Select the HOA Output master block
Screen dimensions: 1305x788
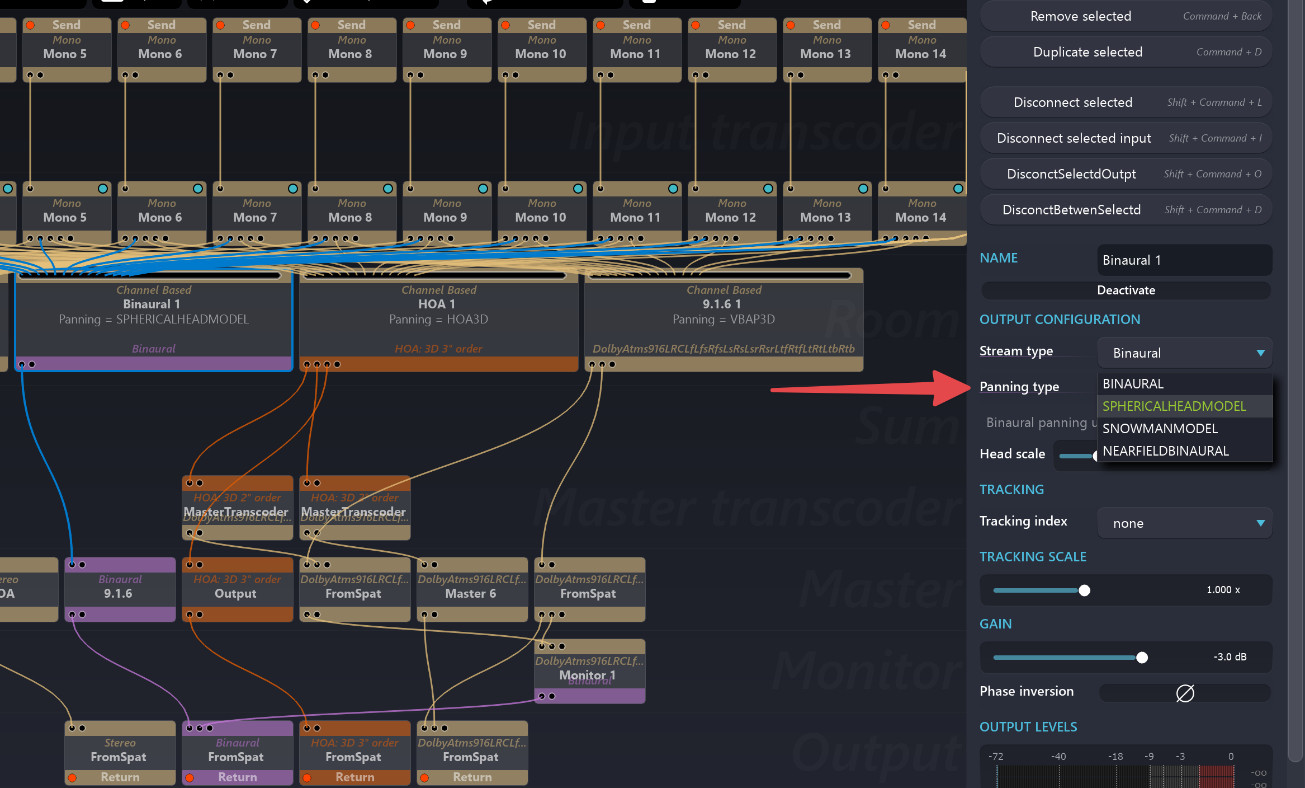[x=237, y=590]
